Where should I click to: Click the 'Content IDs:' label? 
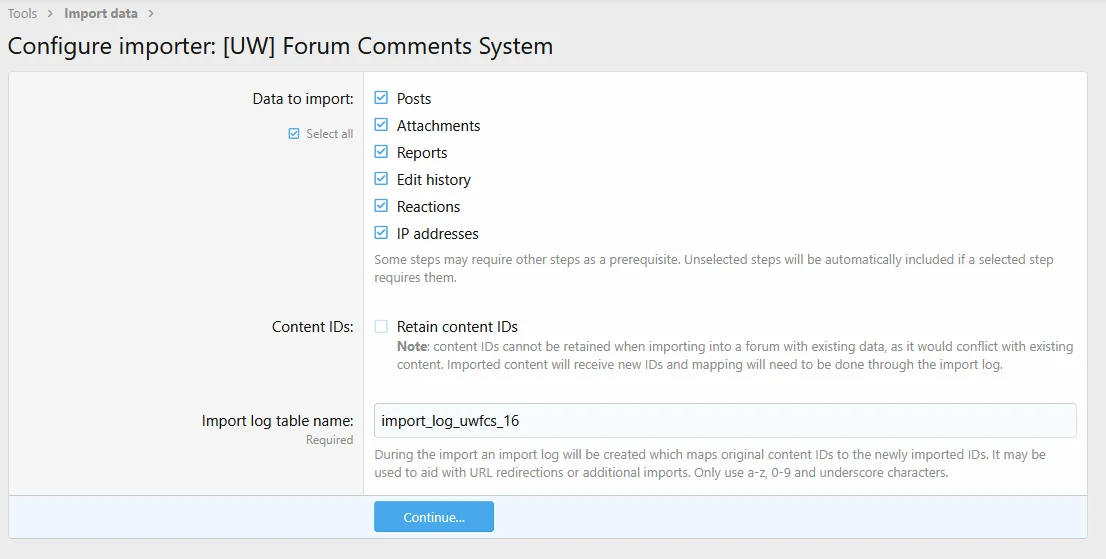click(313, 327)
